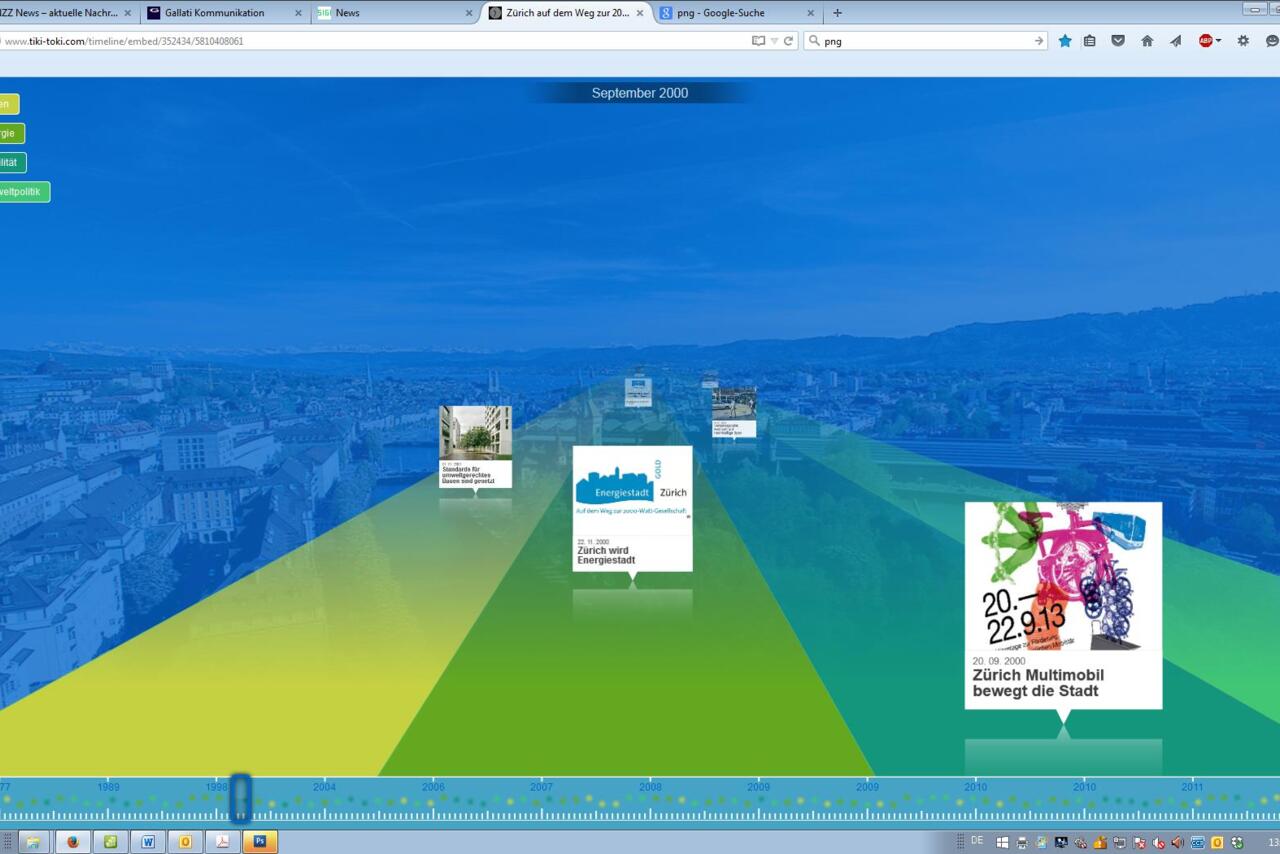This screenshot has width=1280, height=854.
Task: Open the Adblock Plus dropdown menu
Action: point(1218,41)
